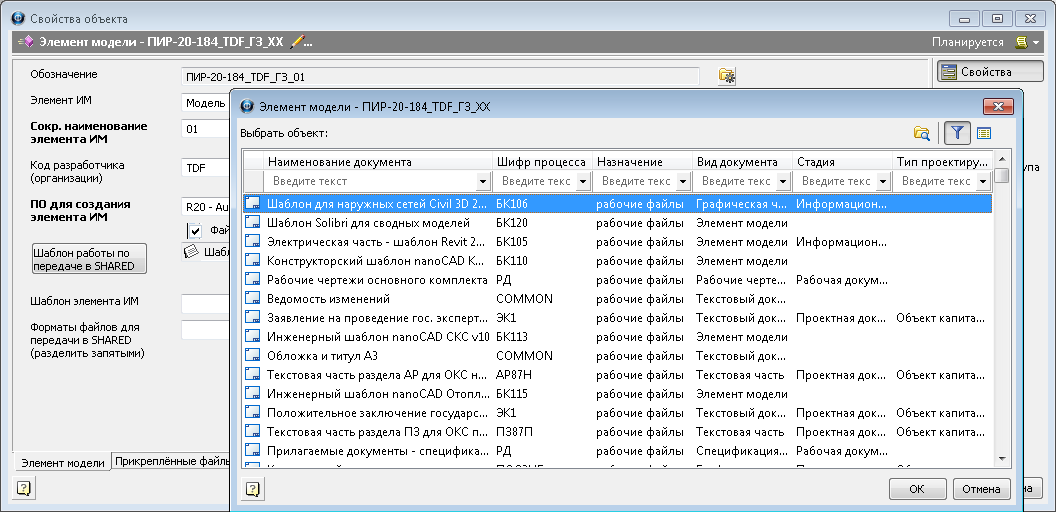Click the yellow status icon beside Планируется

coord(1021,42)
